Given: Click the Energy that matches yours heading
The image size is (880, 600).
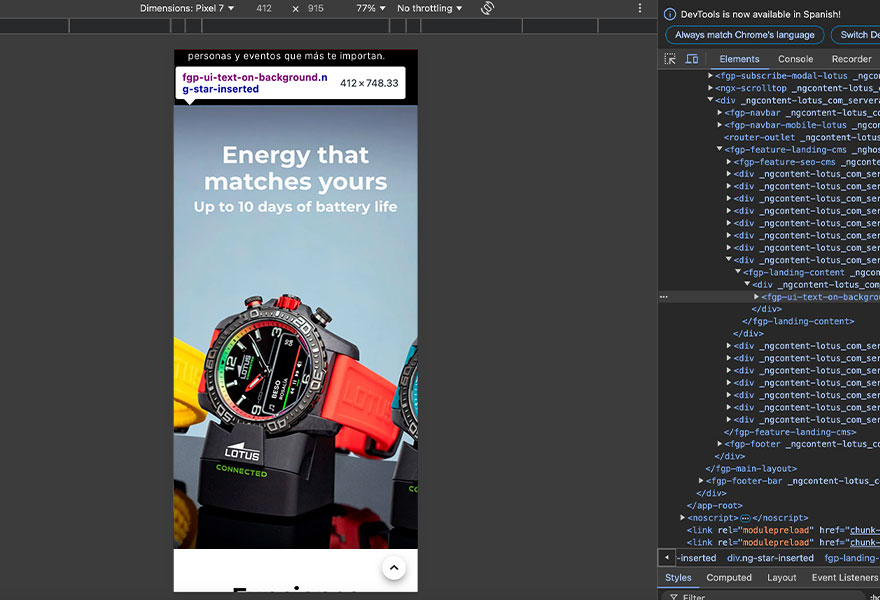Looking at the screenshot, I should [296, 168].
